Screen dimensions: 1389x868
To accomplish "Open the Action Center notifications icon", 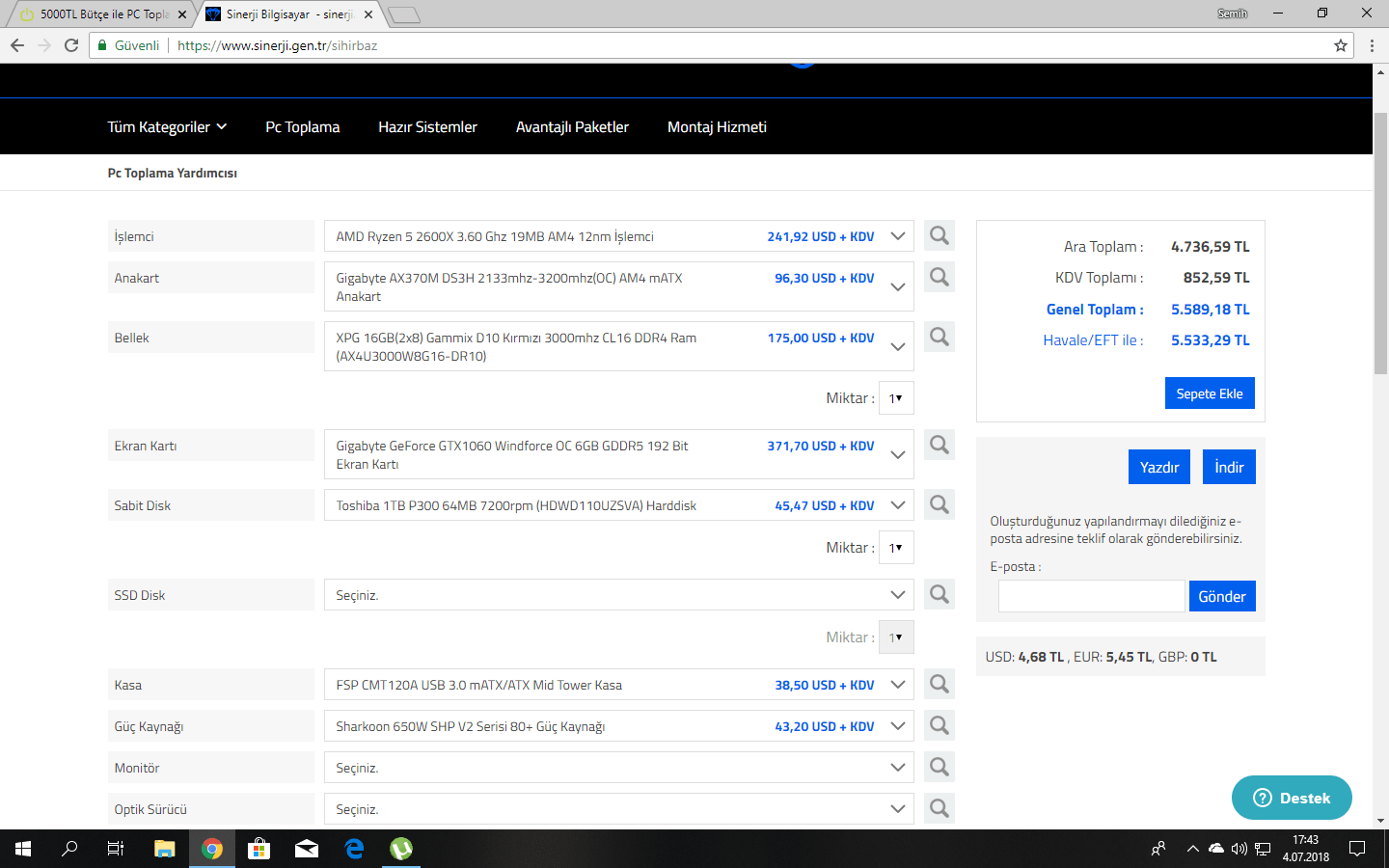I will (1357, 849).
